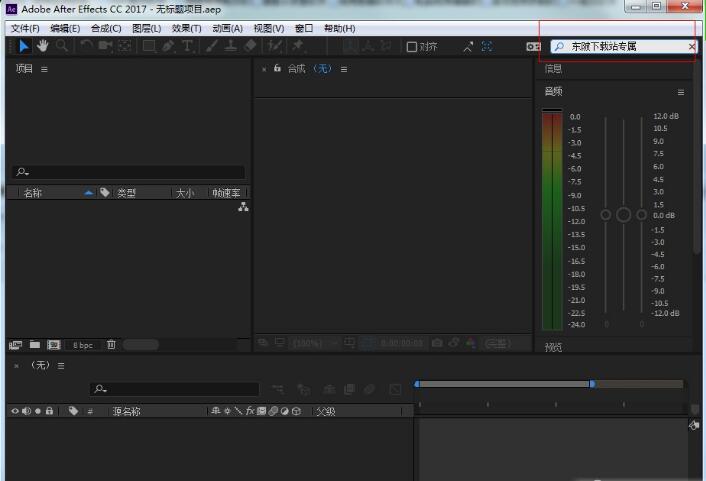The image size is (706, 481).
Task: Toggle the lock column icon in timeline
Action: [x=49, y=411]
